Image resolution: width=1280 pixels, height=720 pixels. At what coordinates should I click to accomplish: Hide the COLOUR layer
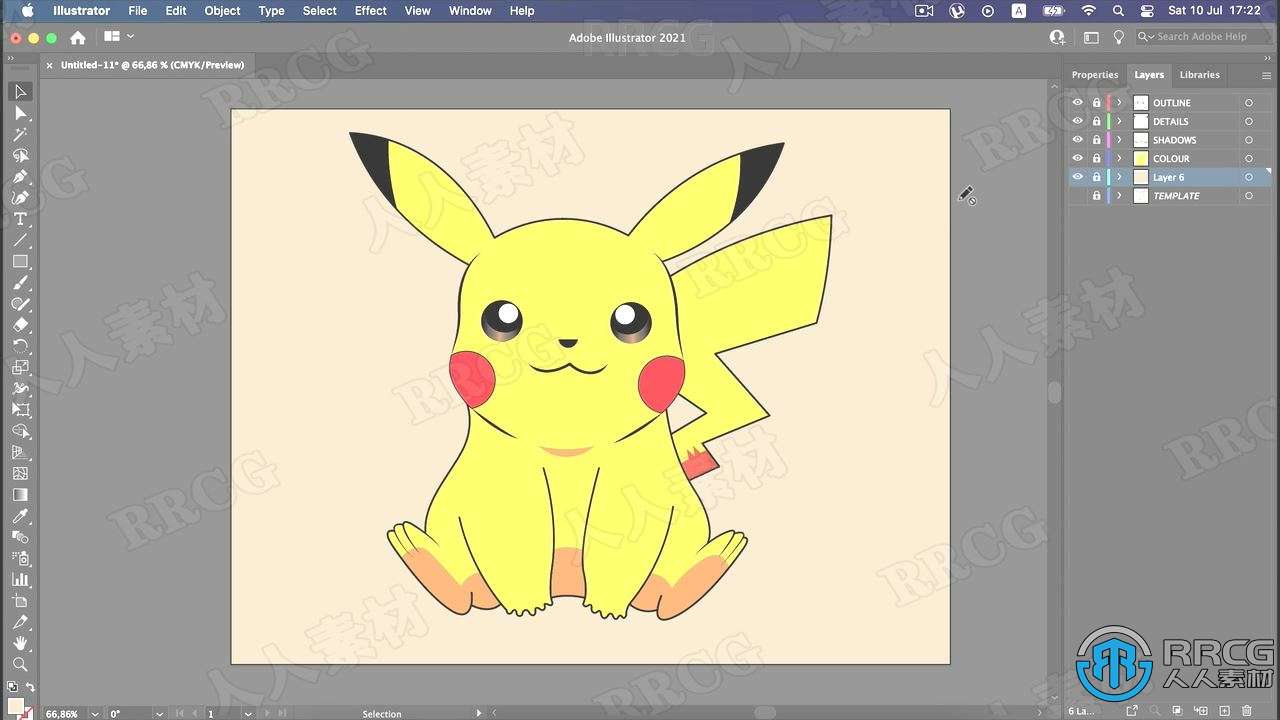1077,158
